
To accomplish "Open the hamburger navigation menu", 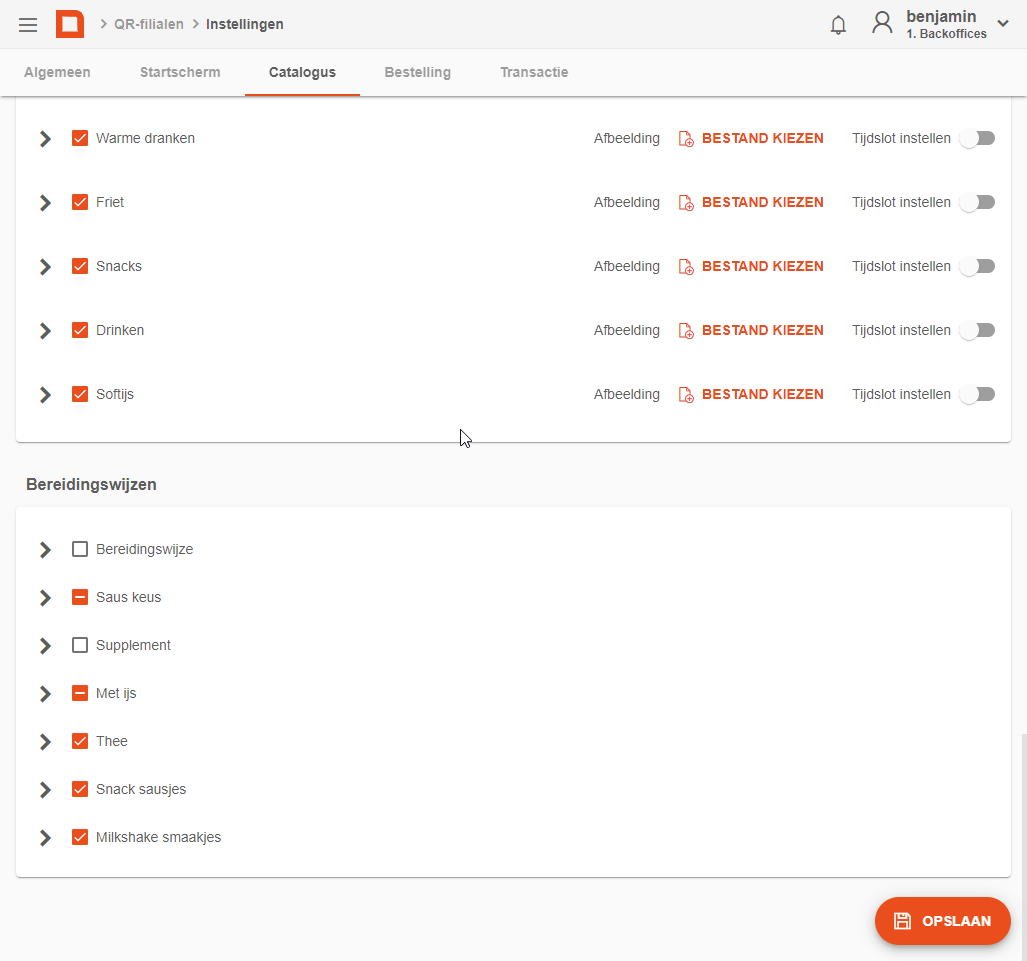I will tap(28, 25).
